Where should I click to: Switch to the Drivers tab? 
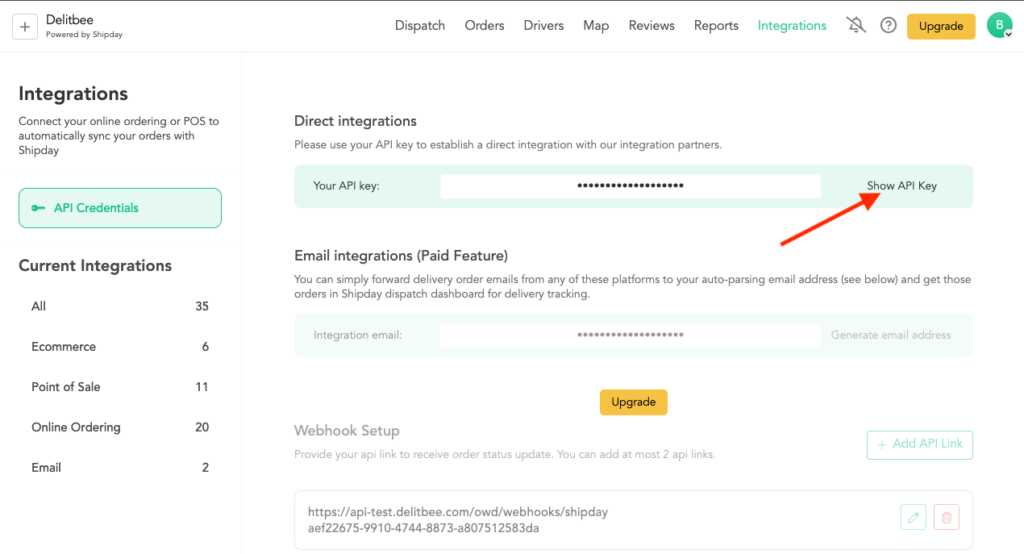(x=543, y=25)
